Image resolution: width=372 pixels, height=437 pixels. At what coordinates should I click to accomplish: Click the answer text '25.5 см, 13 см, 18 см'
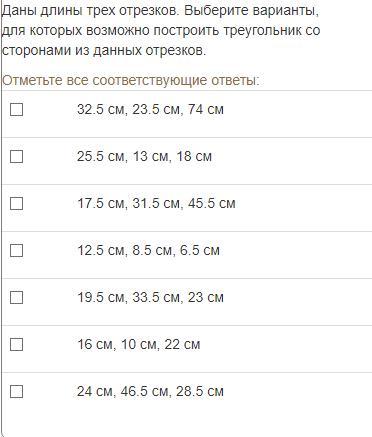point(144,156)
